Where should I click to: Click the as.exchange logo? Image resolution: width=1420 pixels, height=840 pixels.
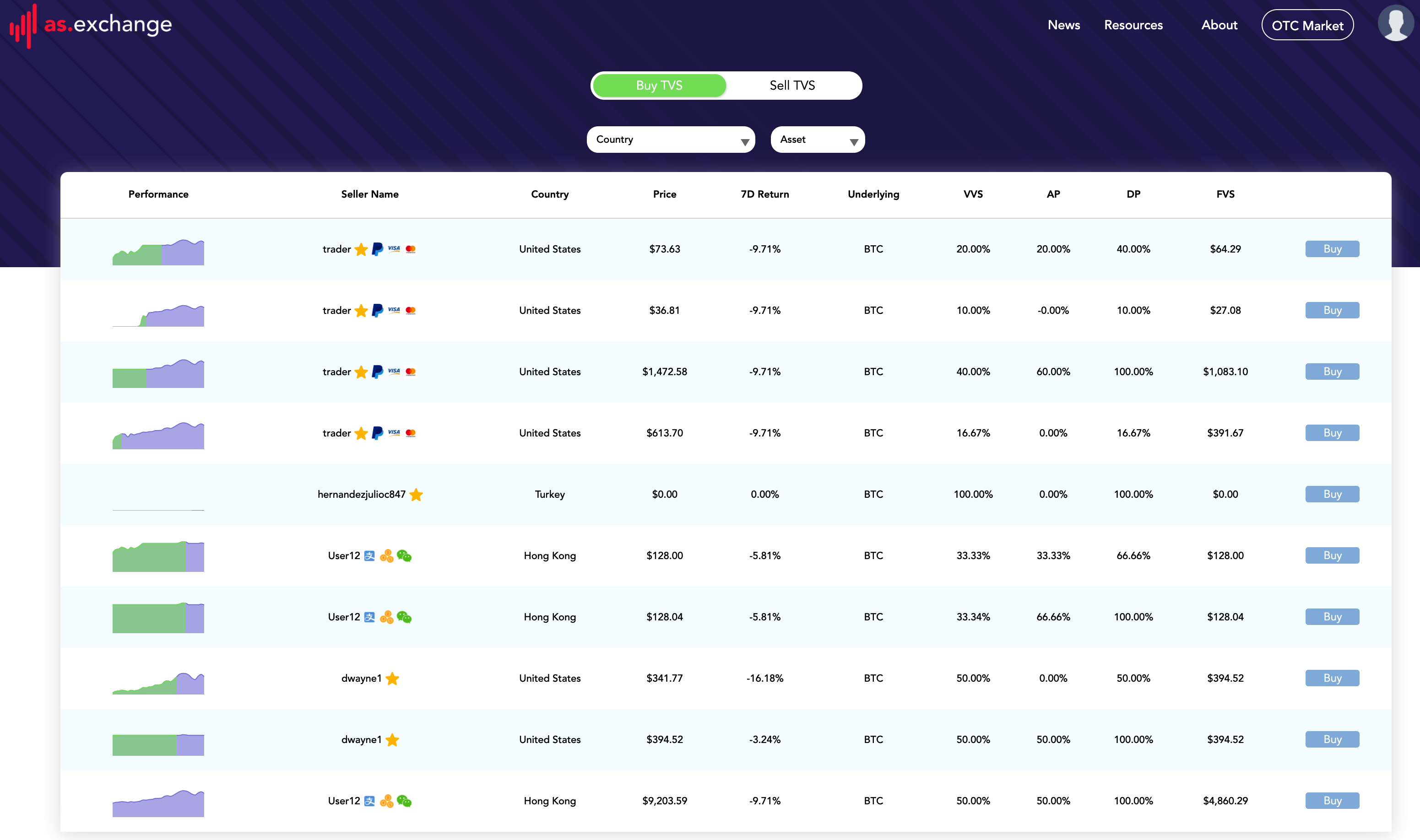point(91,26)
